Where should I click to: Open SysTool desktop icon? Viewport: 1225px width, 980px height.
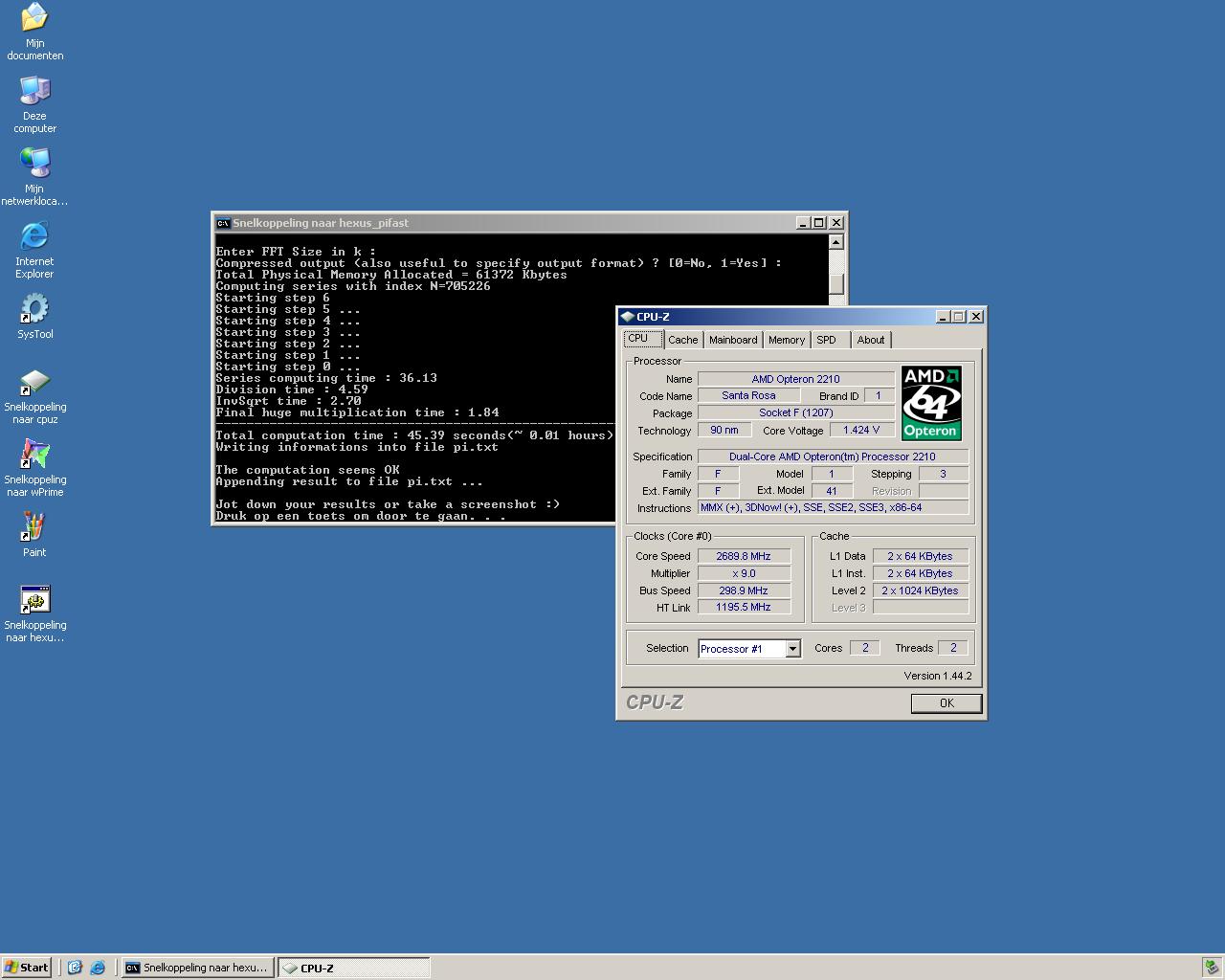coord(34,316)
